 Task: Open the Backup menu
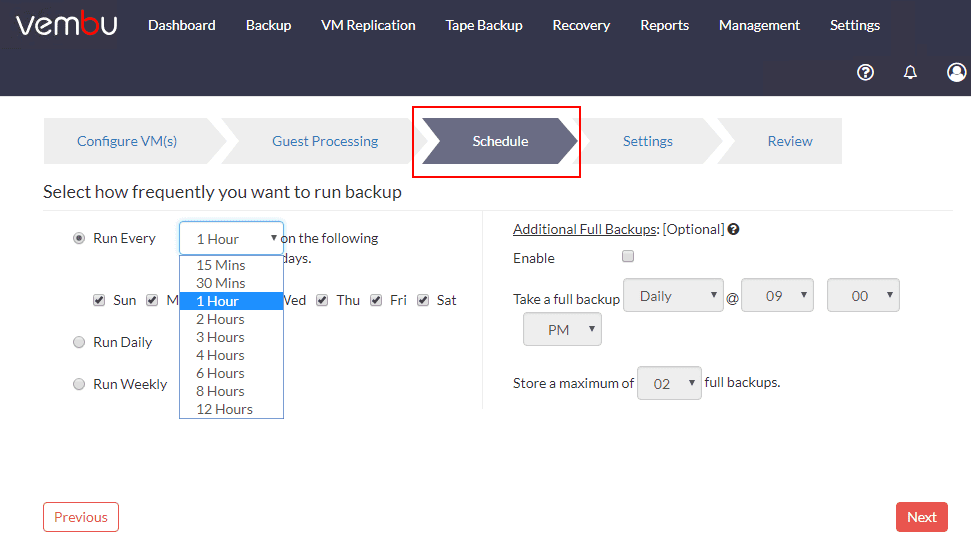[x=268, y=25]
